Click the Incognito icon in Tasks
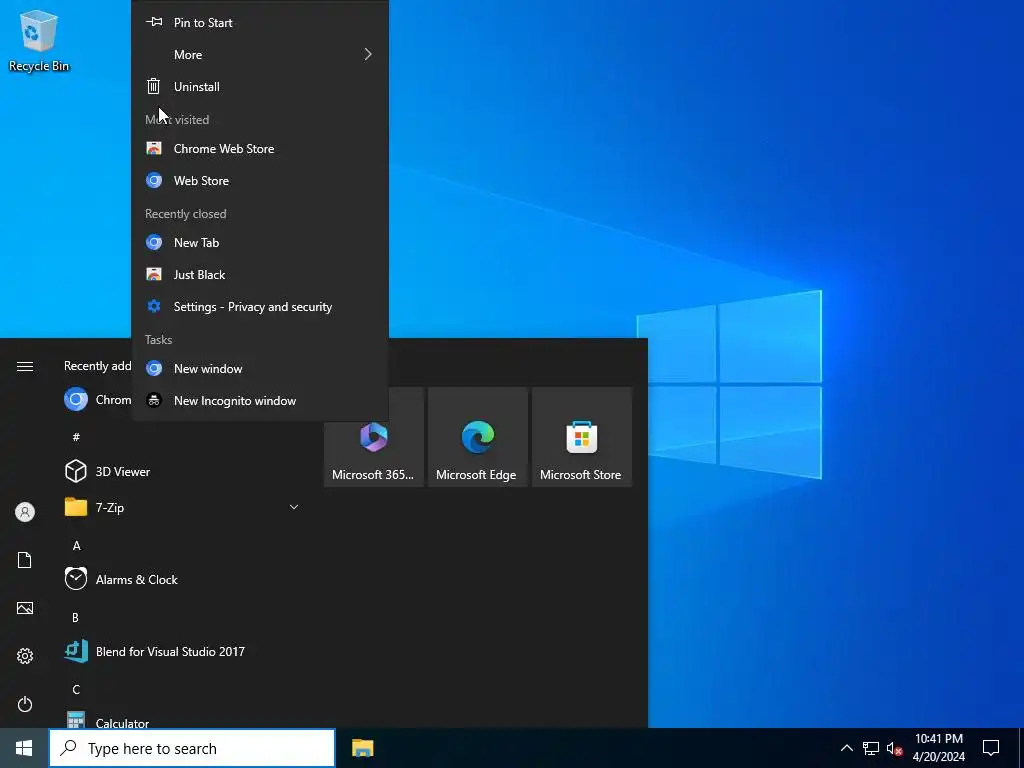Image resolution: width=1024 pixels, height=768 pixels. coord(153,400)
